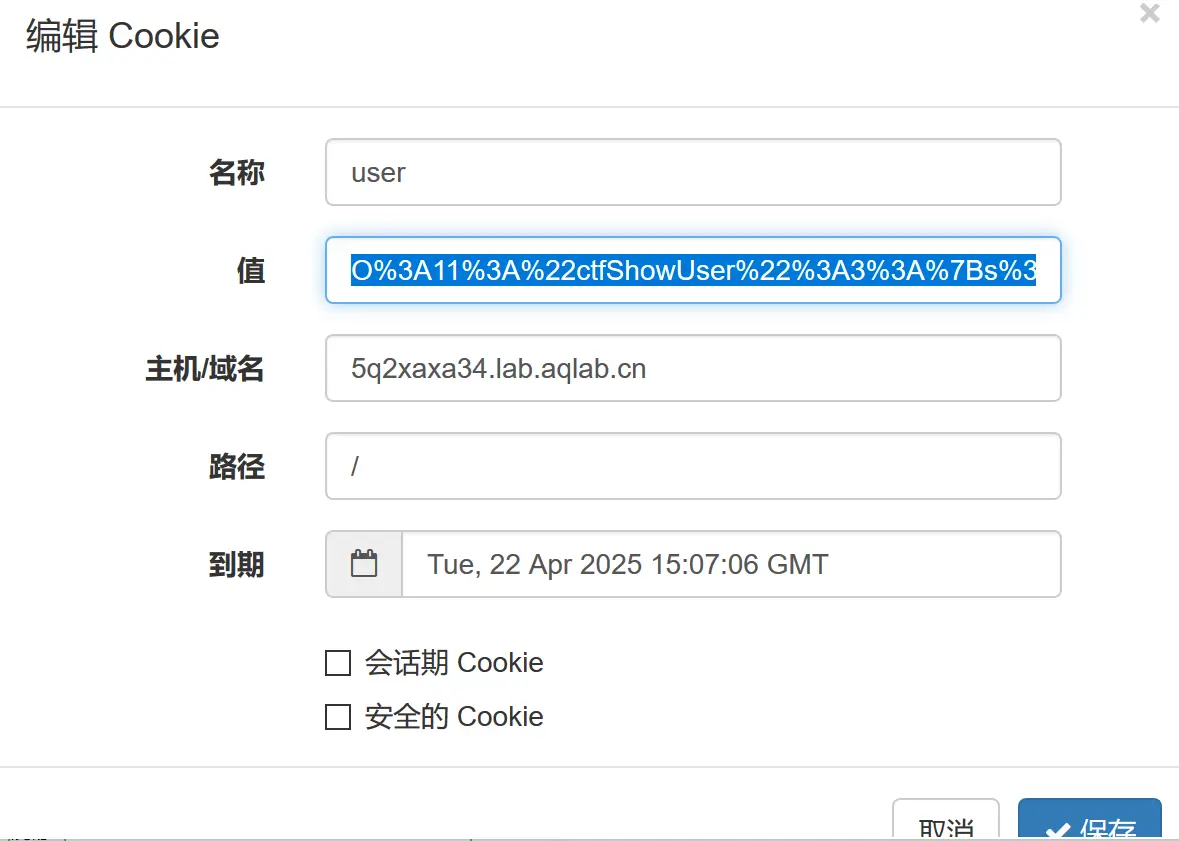Tick the 安全的 Cookie checkbox
1179x841 pixels.
coord(339,717)
